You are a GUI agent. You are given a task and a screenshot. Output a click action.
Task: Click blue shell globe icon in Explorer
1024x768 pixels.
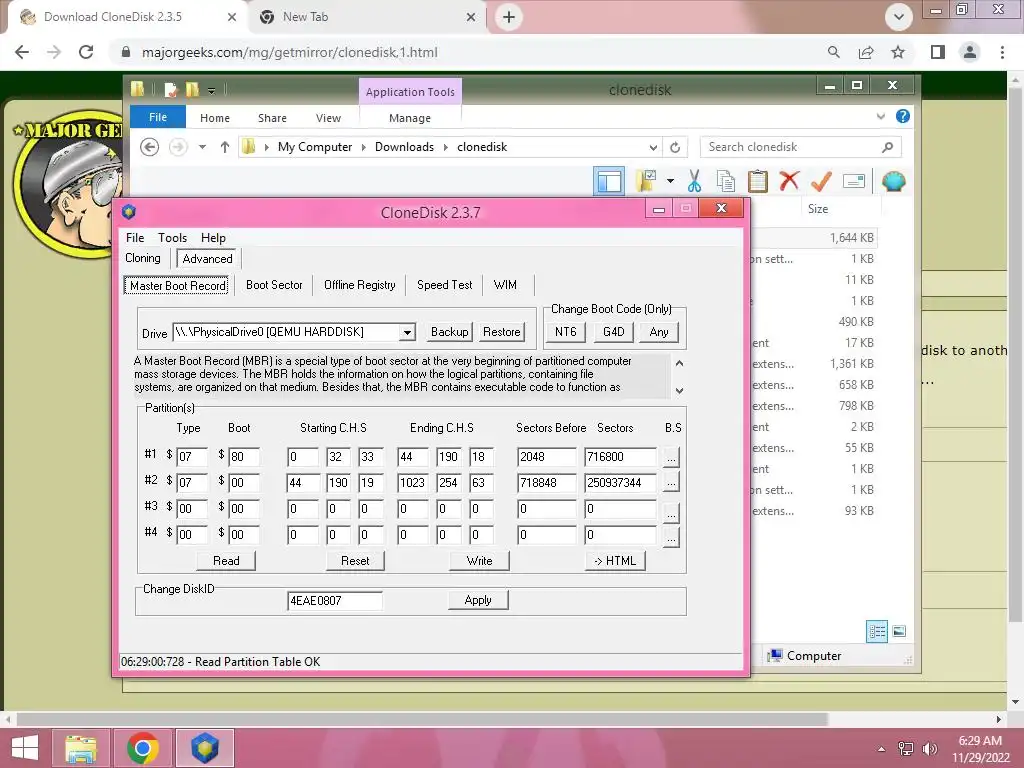pos(893,181)
